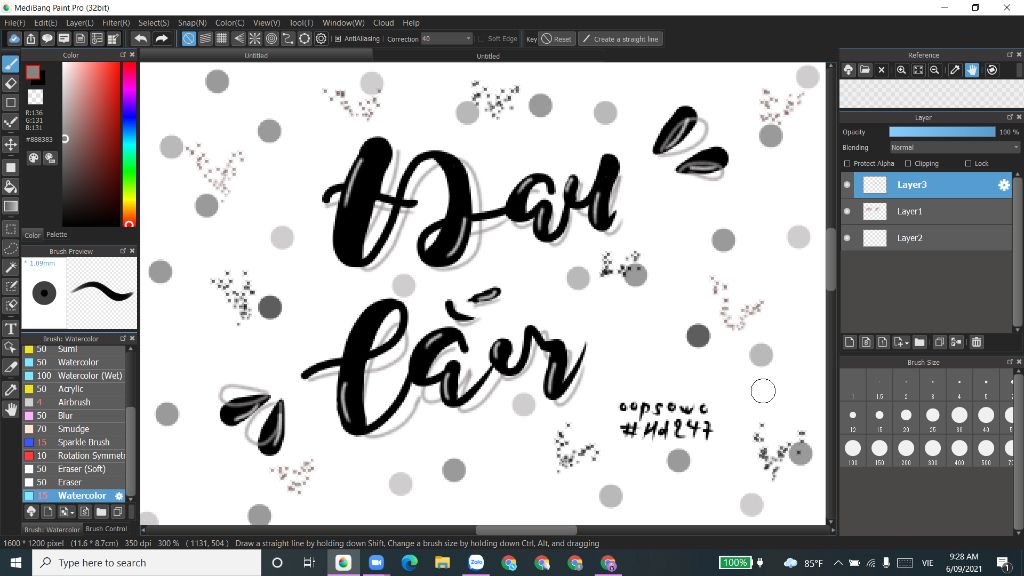
Task: Enable the grid snap guide
Action: pos(222,39)
